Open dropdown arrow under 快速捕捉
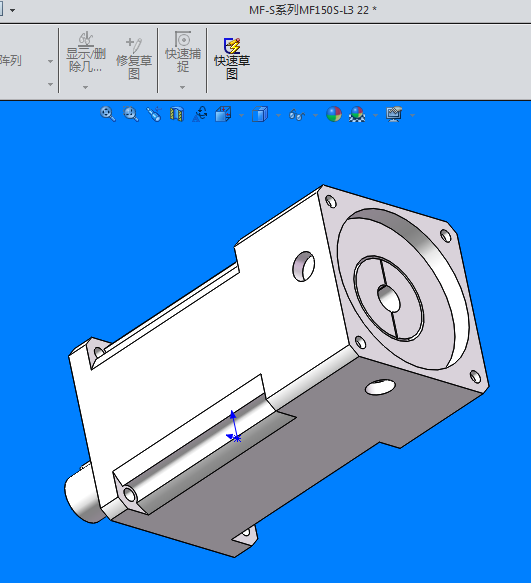 point(182,87)
